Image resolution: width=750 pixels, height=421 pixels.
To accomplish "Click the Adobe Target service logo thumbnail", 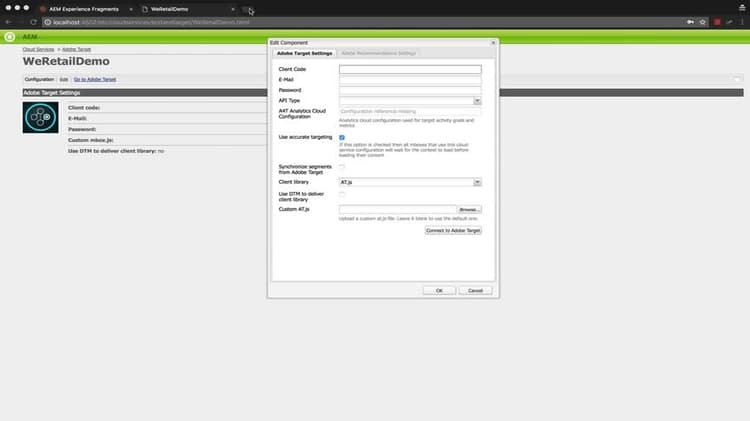I will tap(41, 117).
